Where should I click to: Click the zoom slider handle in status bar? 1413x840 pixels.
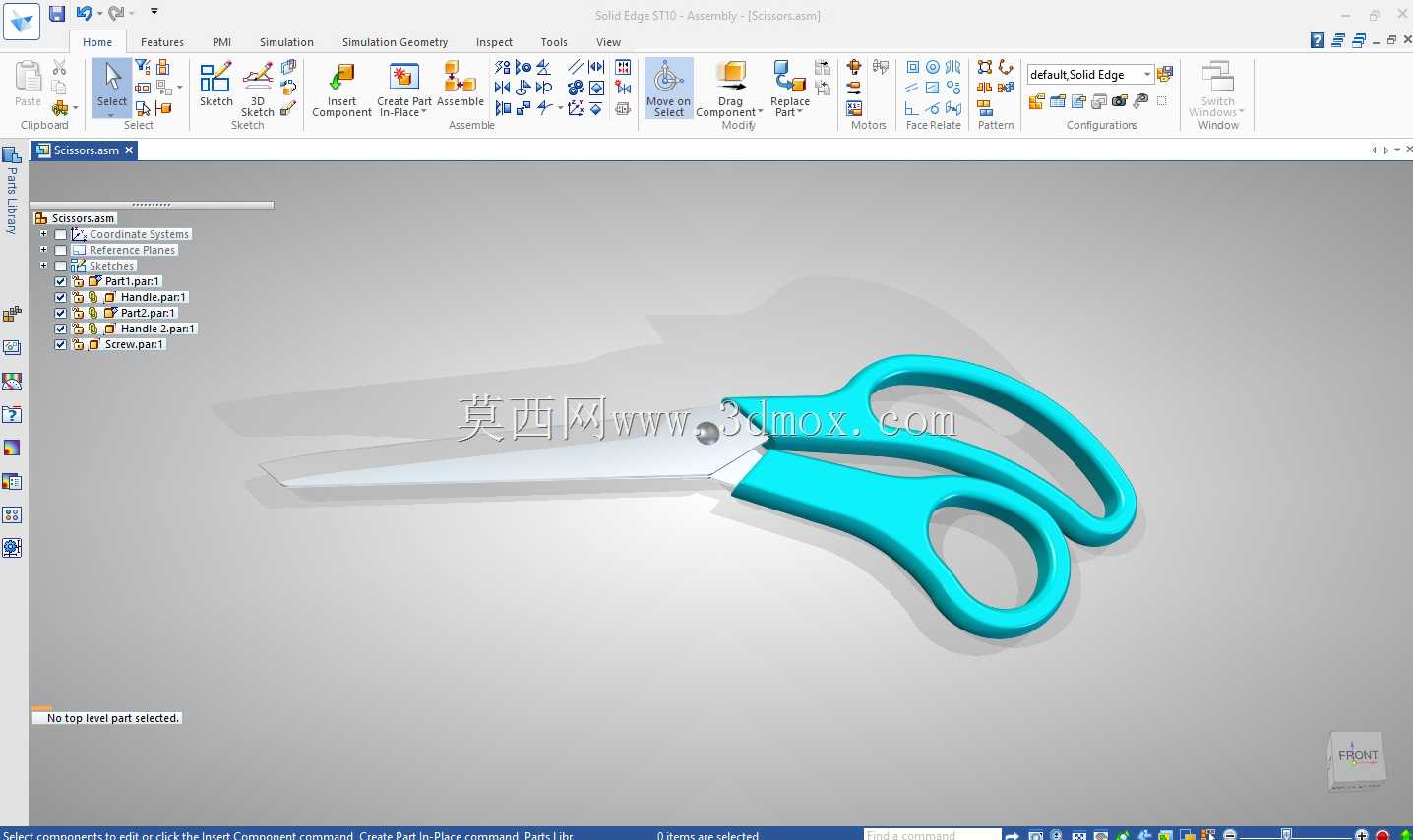tap(1286, 835)
